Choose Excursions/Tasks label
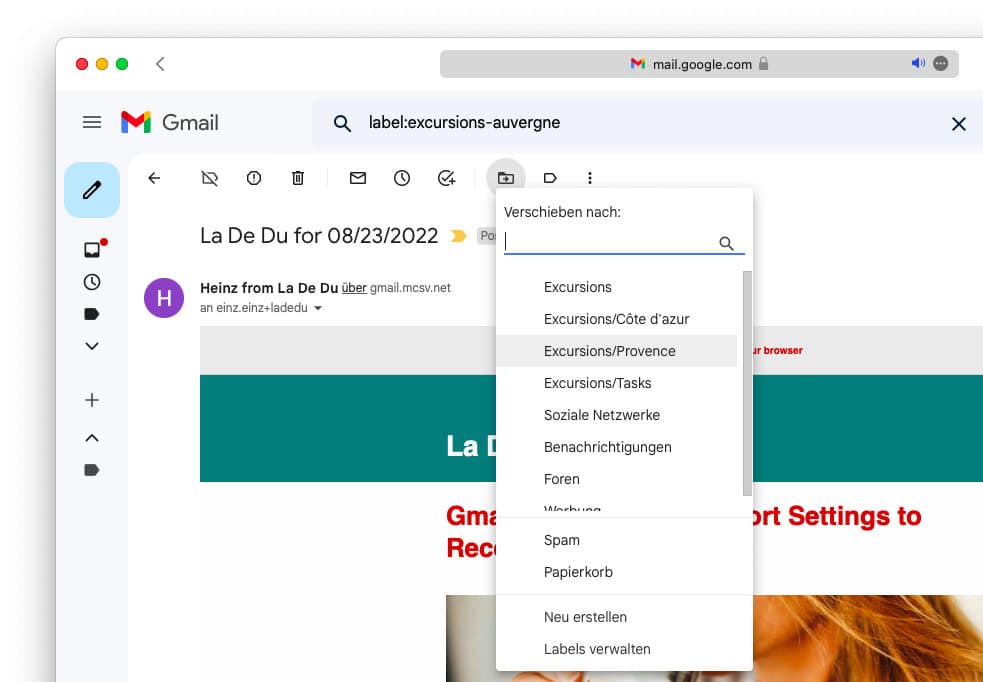The image size is (983, 682). [x=616, y=383]
